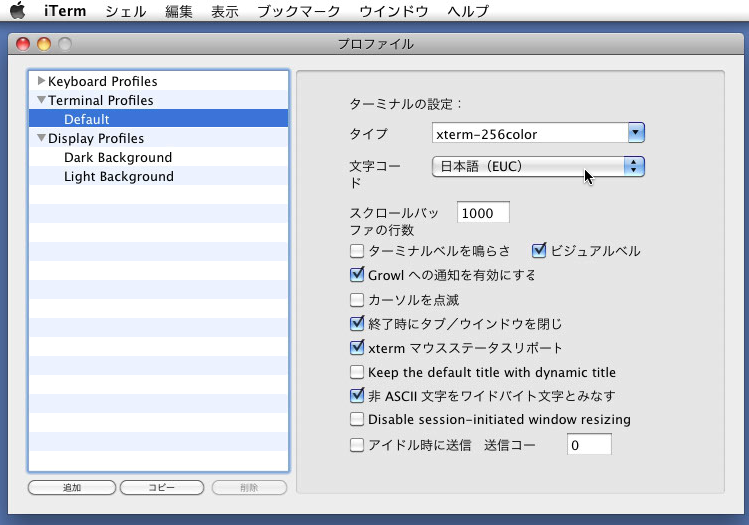Screen dimensions: 749x525
Task: Open the iTerm application menu
Action: 65,11
